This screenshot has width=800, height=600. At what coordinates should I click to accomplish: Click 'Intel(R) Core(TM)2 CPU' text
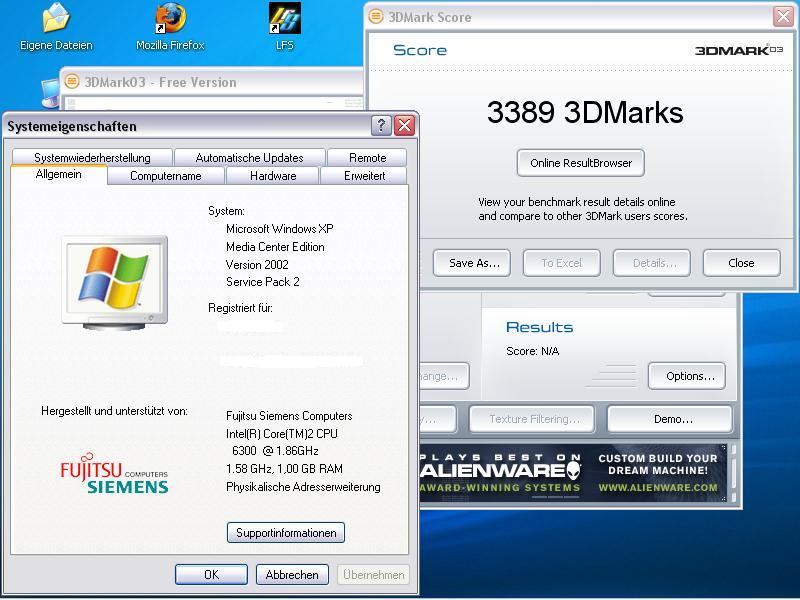282,434
